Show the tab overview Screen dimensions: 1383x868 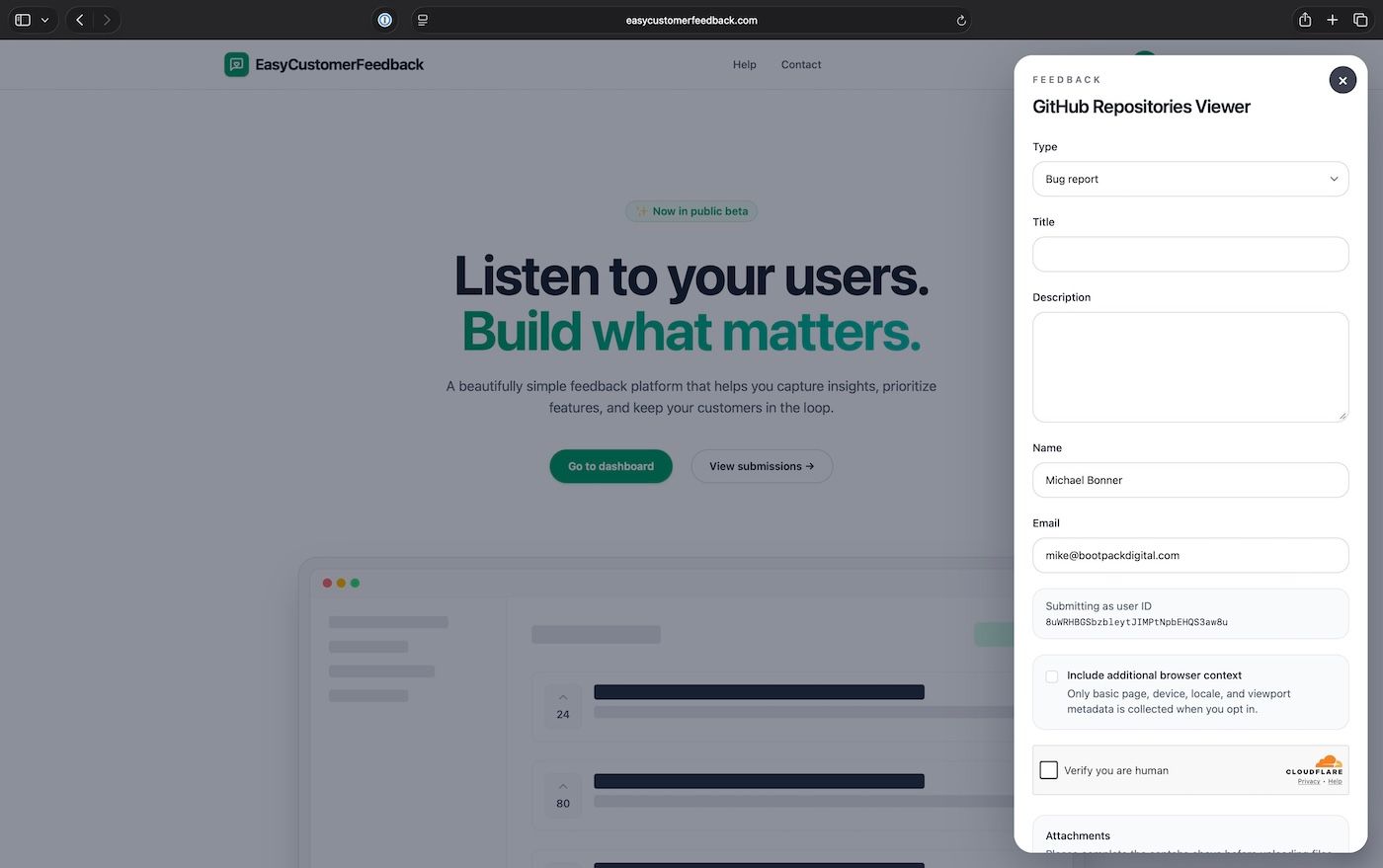click(1359, 19)
